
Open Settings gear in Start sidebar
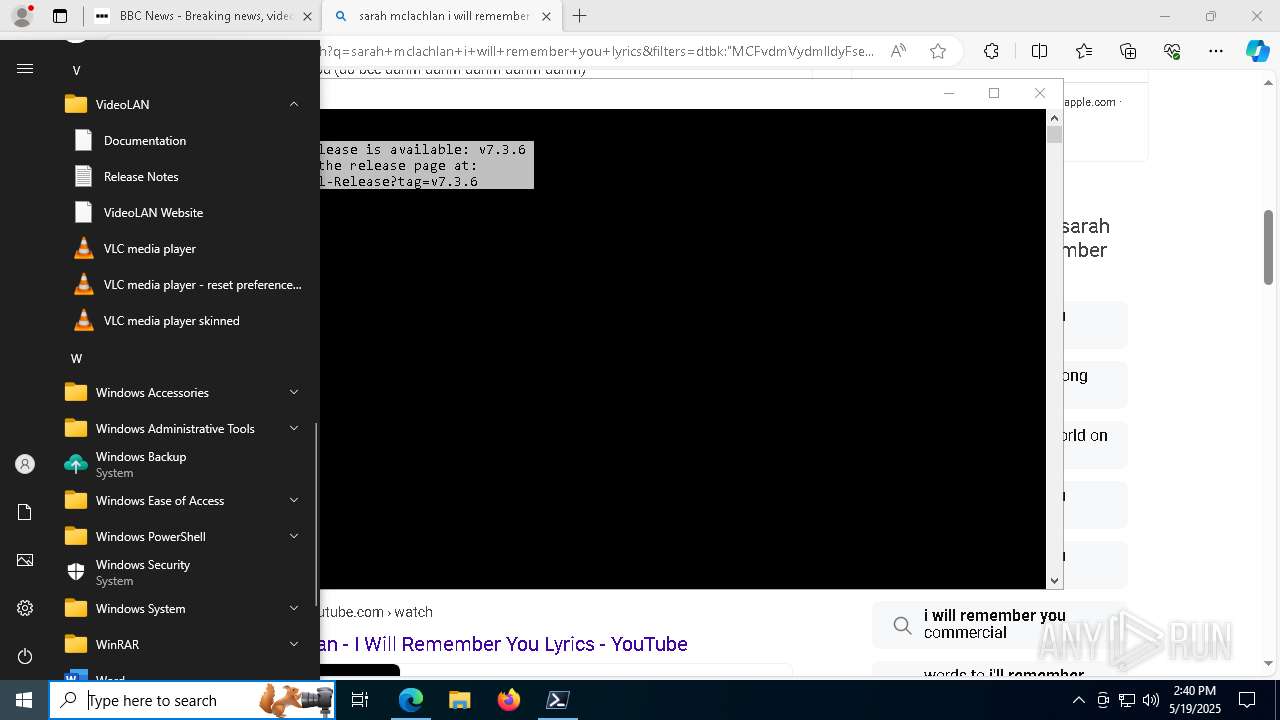click(25, 608)
